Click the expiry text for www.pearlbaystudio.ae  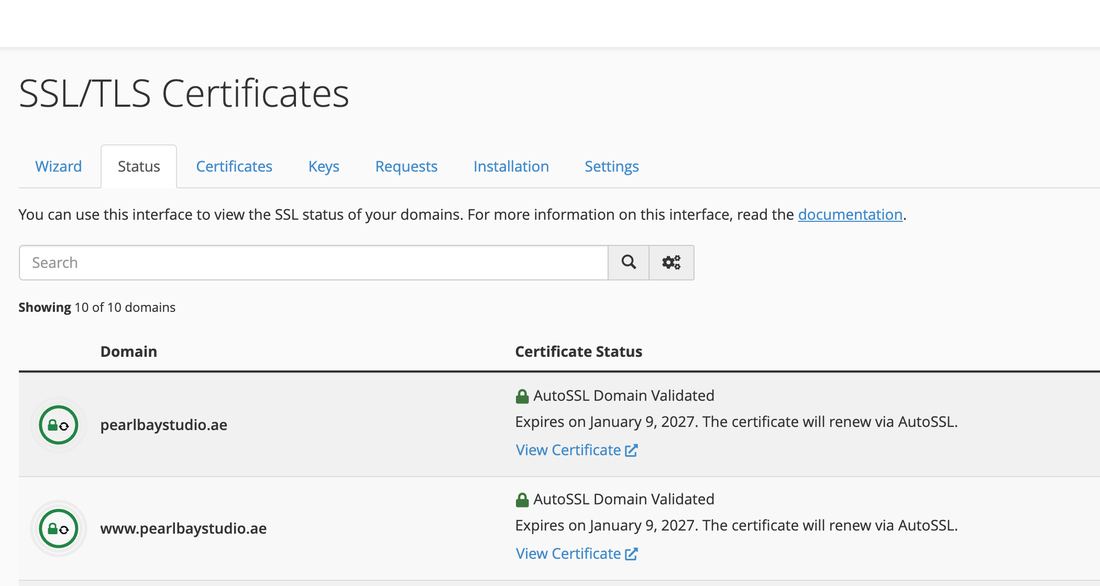[737, 526]
